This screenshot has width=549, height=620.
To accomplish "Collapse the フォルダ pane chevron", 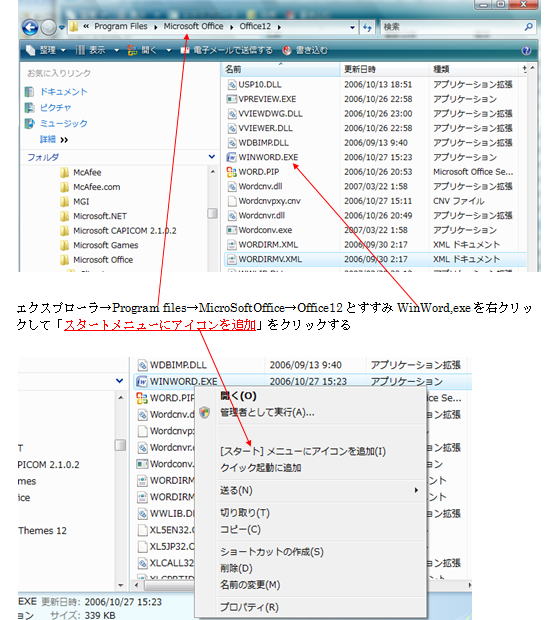I will [x=212, y=157].
